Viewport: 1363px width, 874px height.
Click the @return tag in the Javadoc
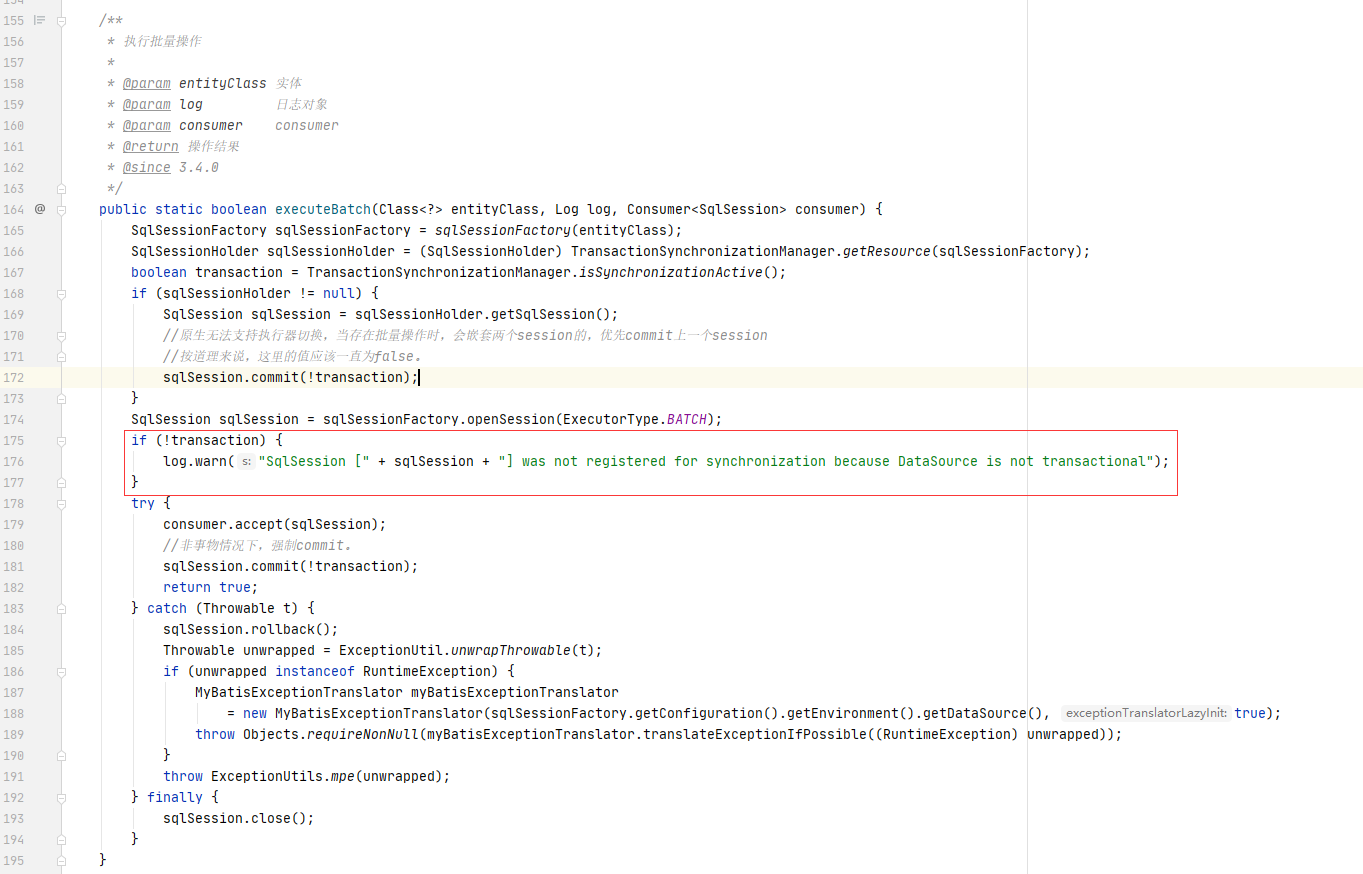pos(150,146)
